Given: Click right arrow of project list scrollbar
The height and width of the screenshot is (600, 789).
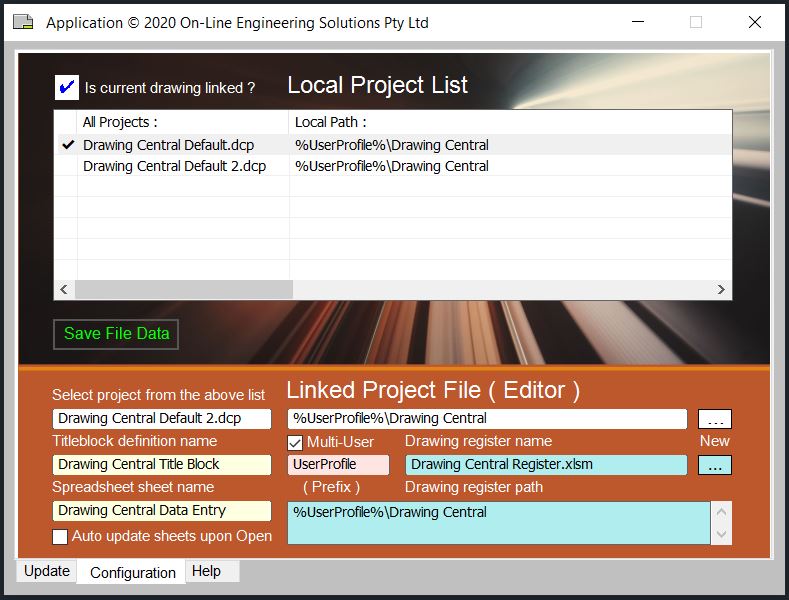Looking at the screenshot, I should [721, 289].
